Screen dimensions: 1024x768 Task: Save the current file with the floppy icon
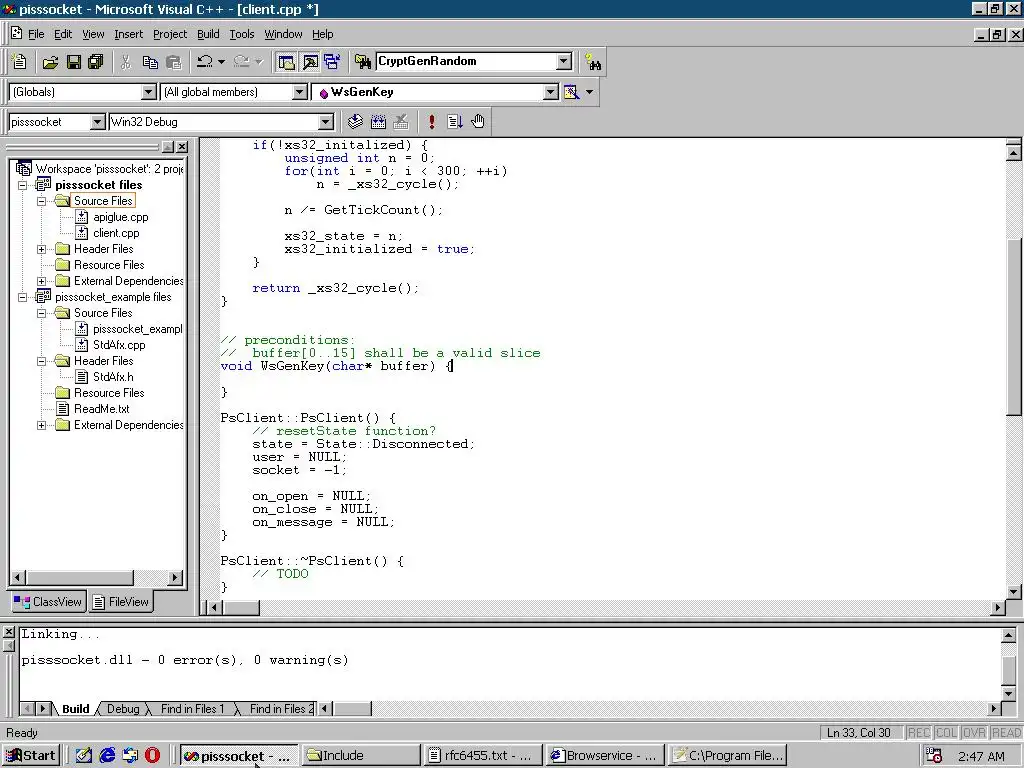tap(74, 61)
